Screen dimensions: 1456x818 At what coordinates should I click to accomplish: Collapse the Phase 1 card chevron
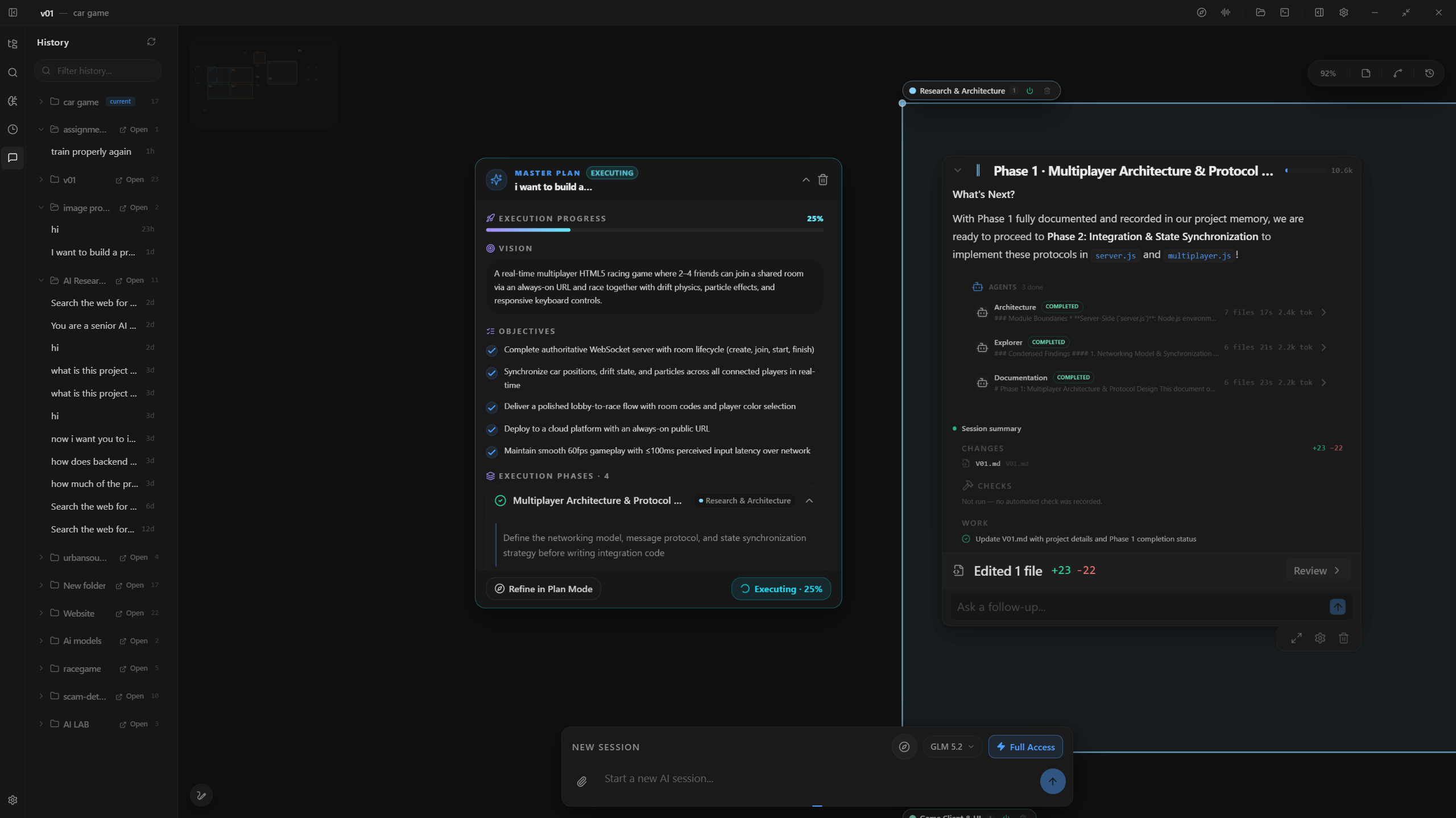click(x=958, y=171)
